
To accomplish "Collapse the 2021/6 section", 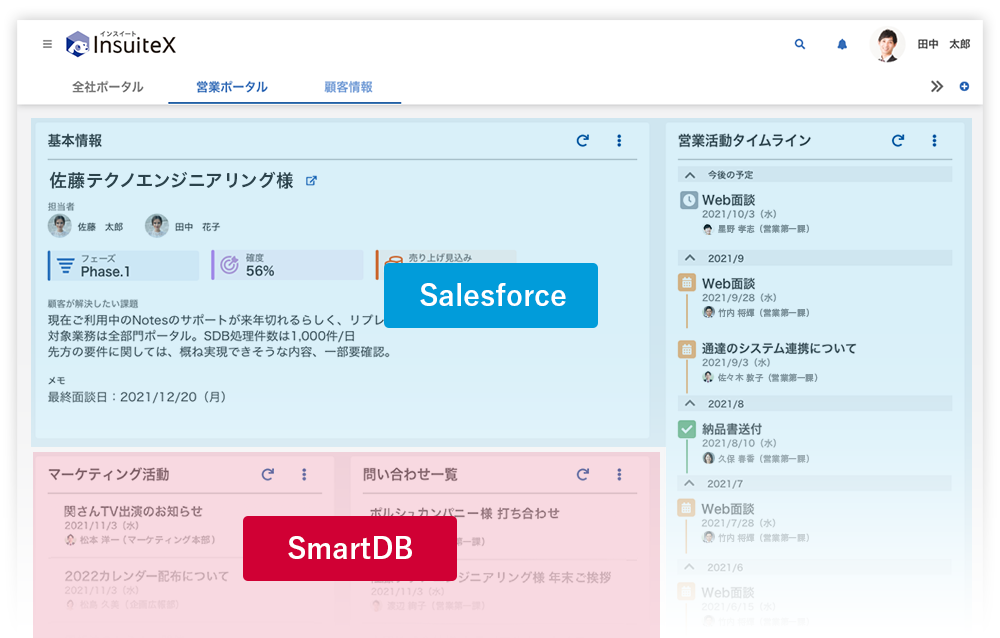I will [689, 567].
